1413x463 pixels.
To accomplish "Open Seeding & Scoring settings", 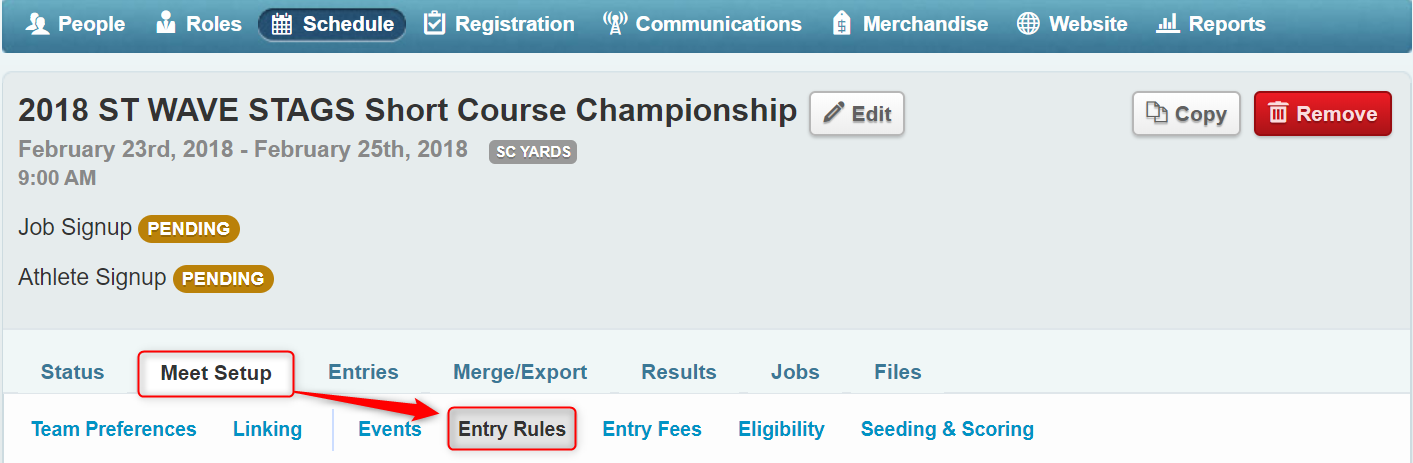I will (x=947, y=429).
